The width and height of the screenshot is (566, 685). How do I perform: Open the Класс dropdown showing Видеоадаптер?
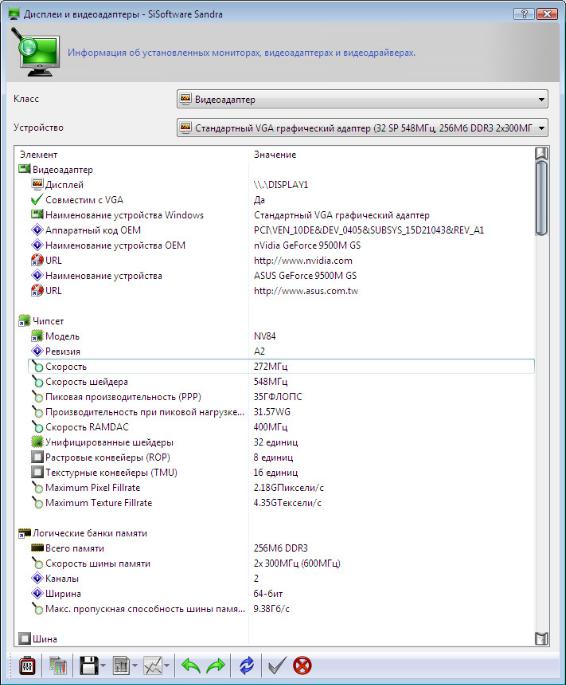362,99
